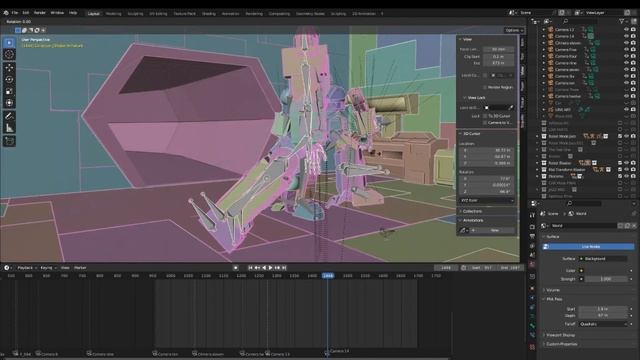Jump to timeline start frame
The image size is (640, 360).
coord(251,268)
